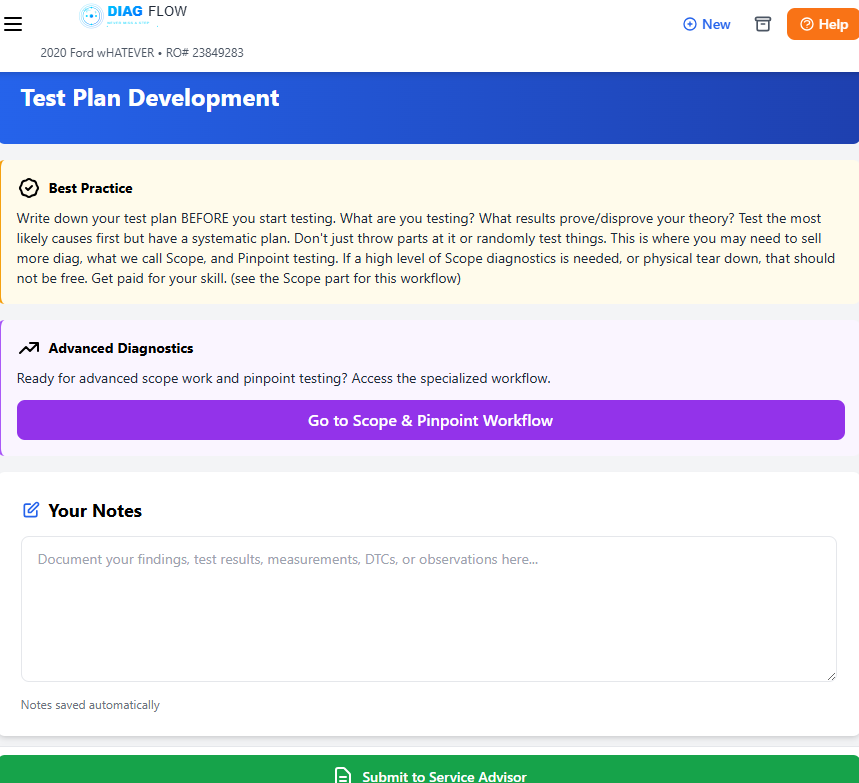Click the DIAG FLOW brand name text
The height and width of the screenshot is (783, 859).
(147, 12)
